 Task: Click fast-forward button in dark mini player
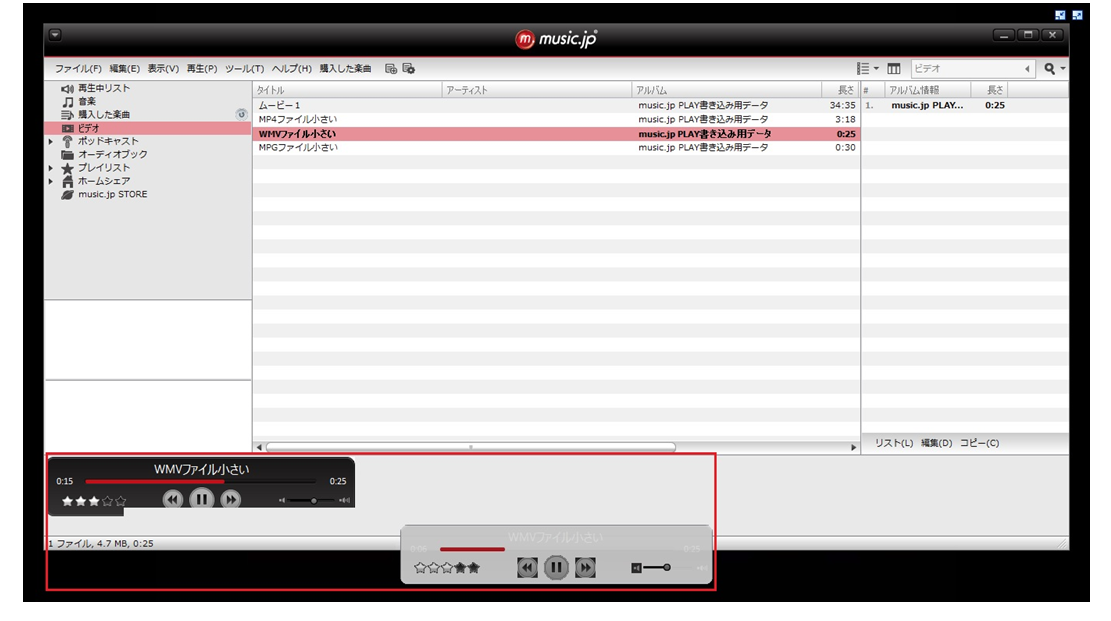tap(231, 499)
